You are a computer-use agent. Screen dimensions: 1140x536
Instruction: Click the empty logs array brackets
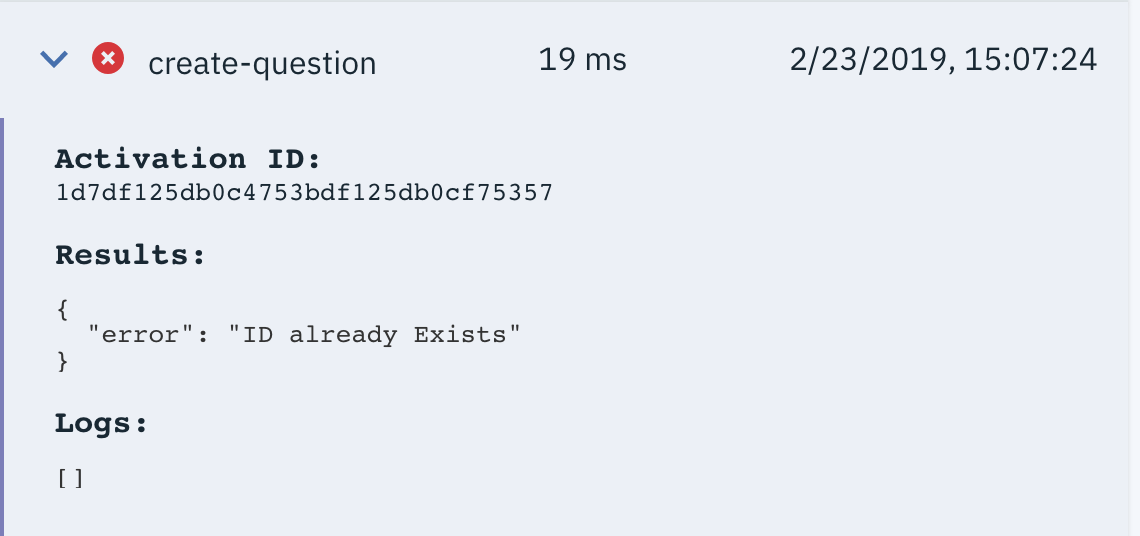point(71,479)
